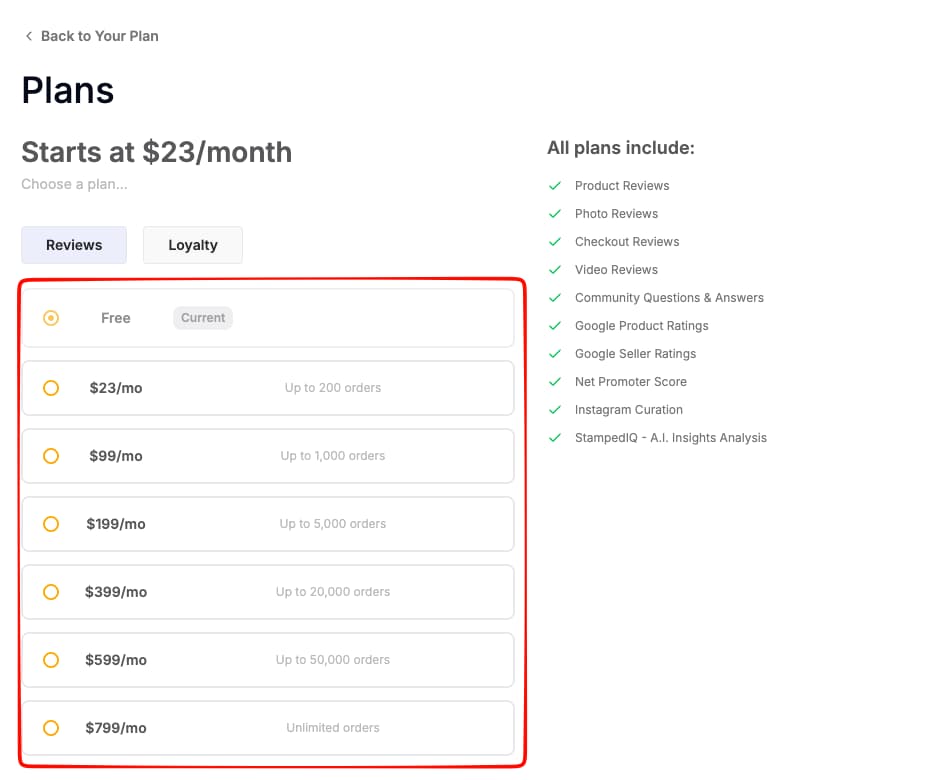
Task: Click the Unlimited orders text
Action: pyautogui.click(x=333, y=728)
